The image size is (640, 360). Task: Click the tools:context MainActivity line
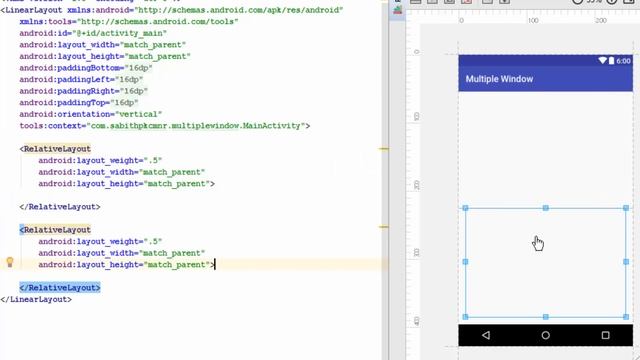164,126
